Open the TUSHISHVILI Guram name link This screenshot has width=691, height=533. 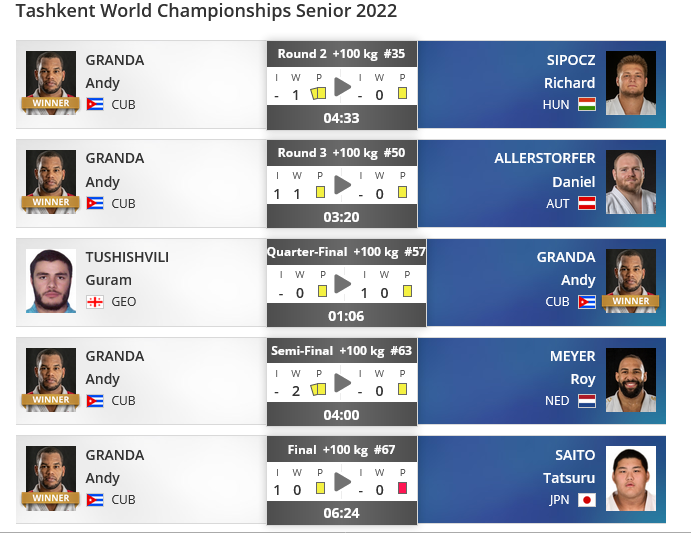127,268
